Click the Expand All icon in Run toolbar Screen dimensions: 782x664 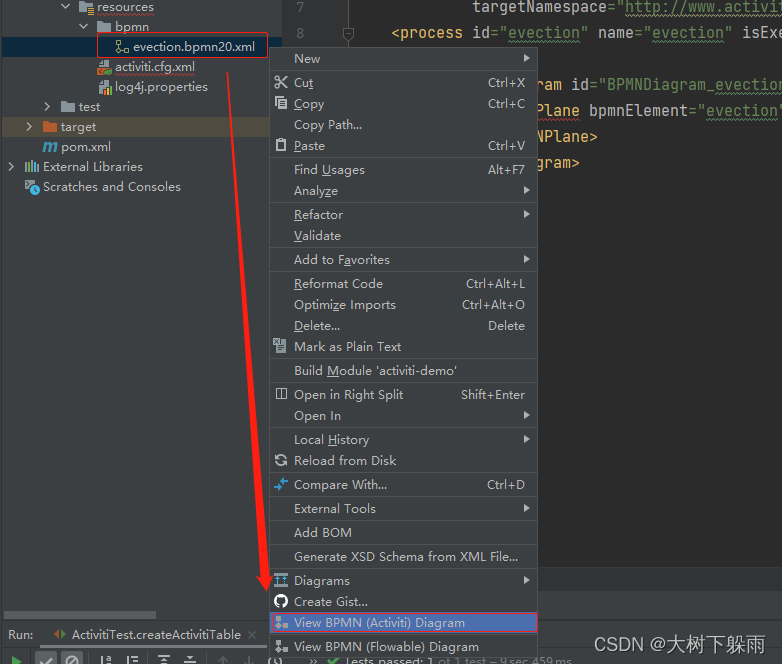[x=164, y=660]
